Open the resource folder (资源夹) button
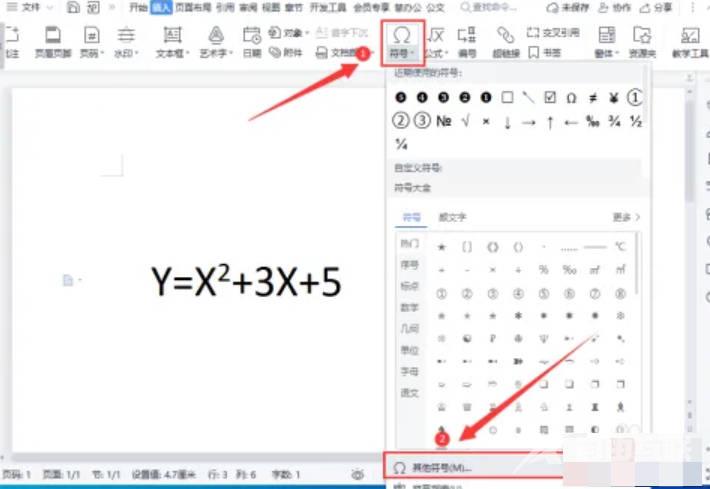 click(642, 42)
